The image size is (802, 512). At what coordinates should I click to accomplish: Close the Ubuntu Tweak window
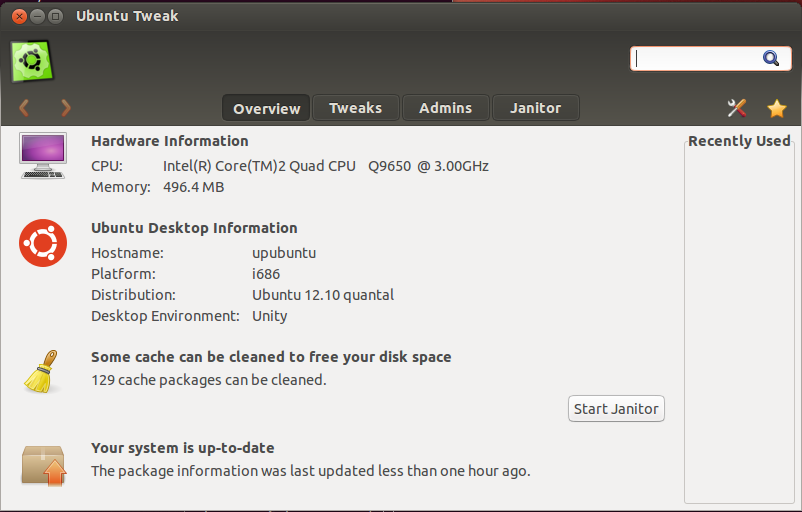click(19, 16)
